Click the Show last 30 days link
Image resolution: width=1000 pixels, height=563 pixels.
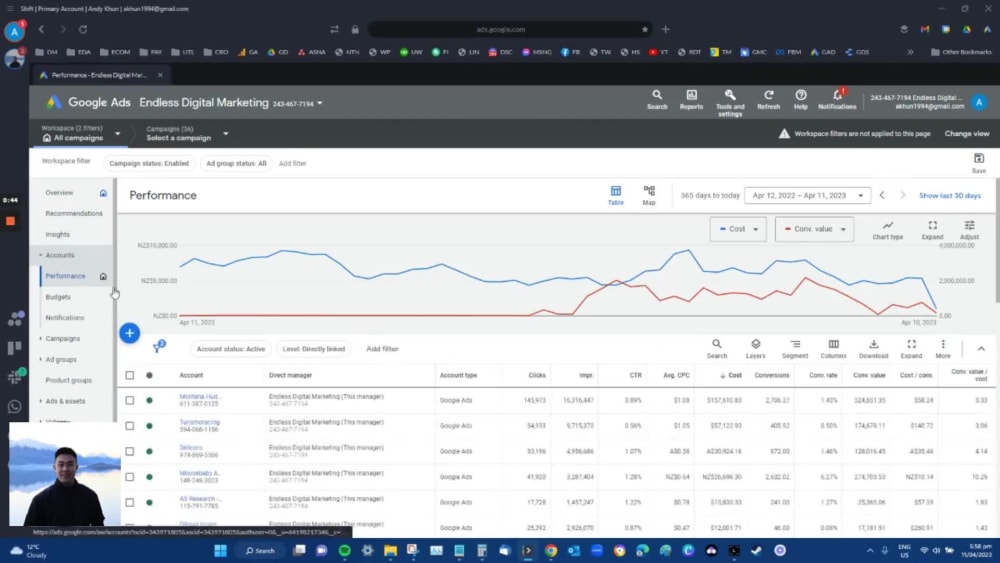coord(950,195)
